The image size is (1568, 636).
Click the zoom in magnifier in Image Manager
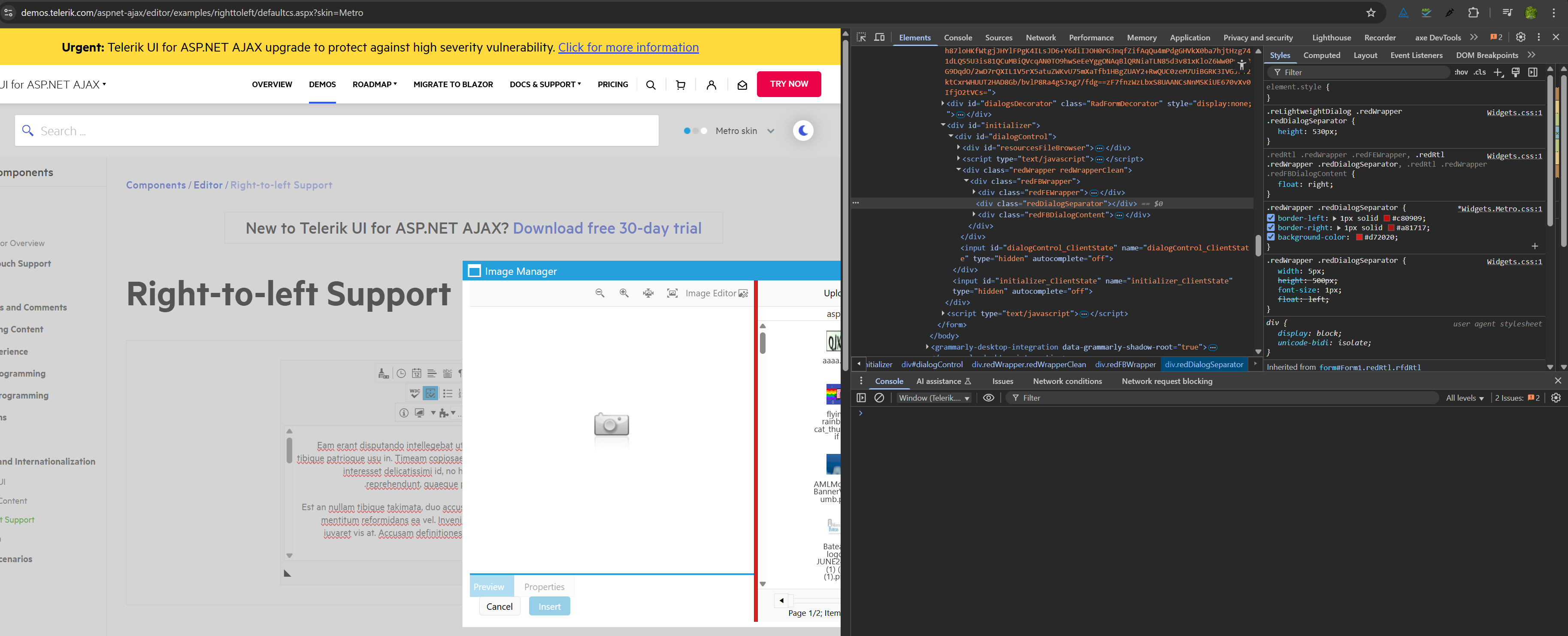(x=624, y=293)
